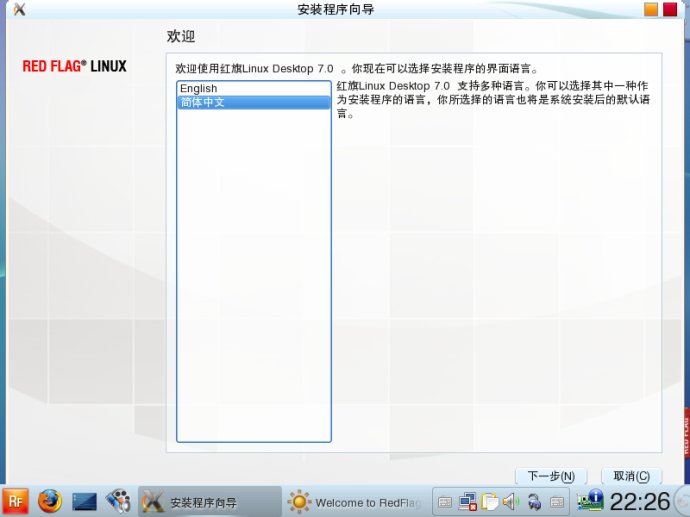Image resolution: width=690 pixels, height=517 pixels.
Task: Close the installer with red title button
Action: click(670, 9)
